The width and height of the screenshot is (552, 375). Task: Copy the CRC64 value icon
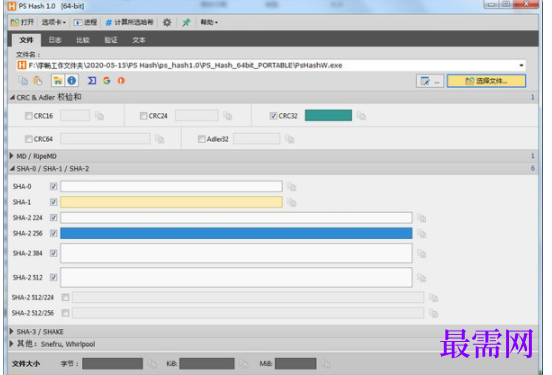[160, 139]
